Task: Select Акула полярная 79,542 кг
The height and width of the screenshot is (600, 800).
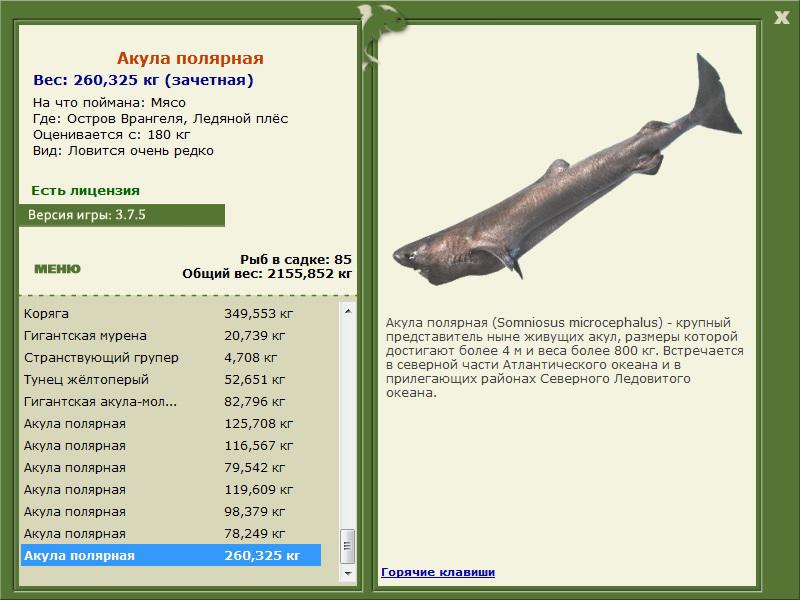Action: (171, 467)
